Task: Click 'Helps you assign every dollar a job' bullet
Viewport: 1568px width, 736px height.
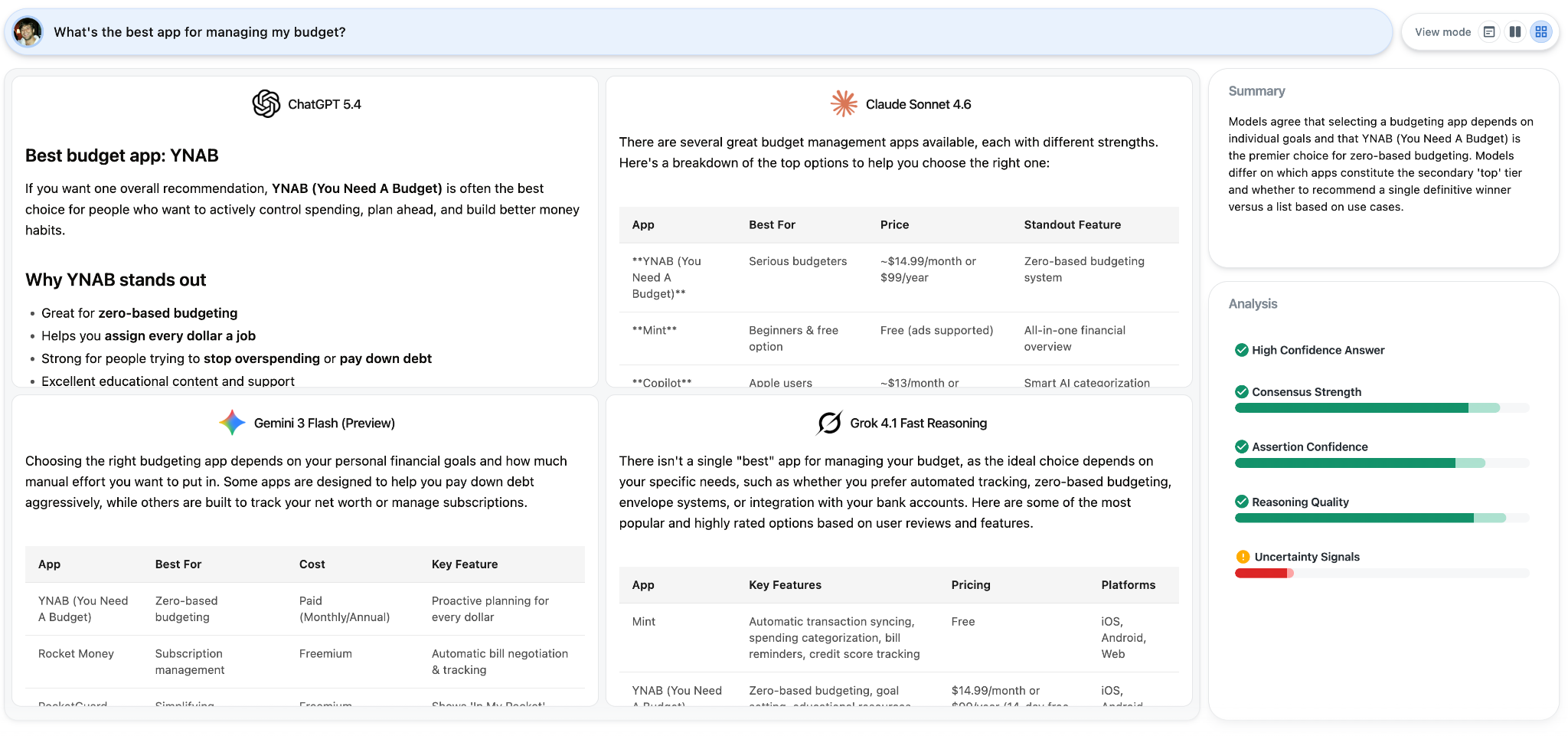Action: point(149,335)
